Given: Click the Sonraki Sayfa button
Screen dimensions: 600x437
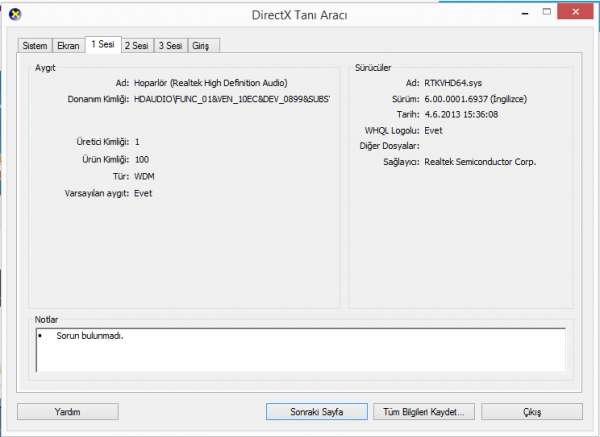Looking at the screenshot, I should tap(317, 412).
